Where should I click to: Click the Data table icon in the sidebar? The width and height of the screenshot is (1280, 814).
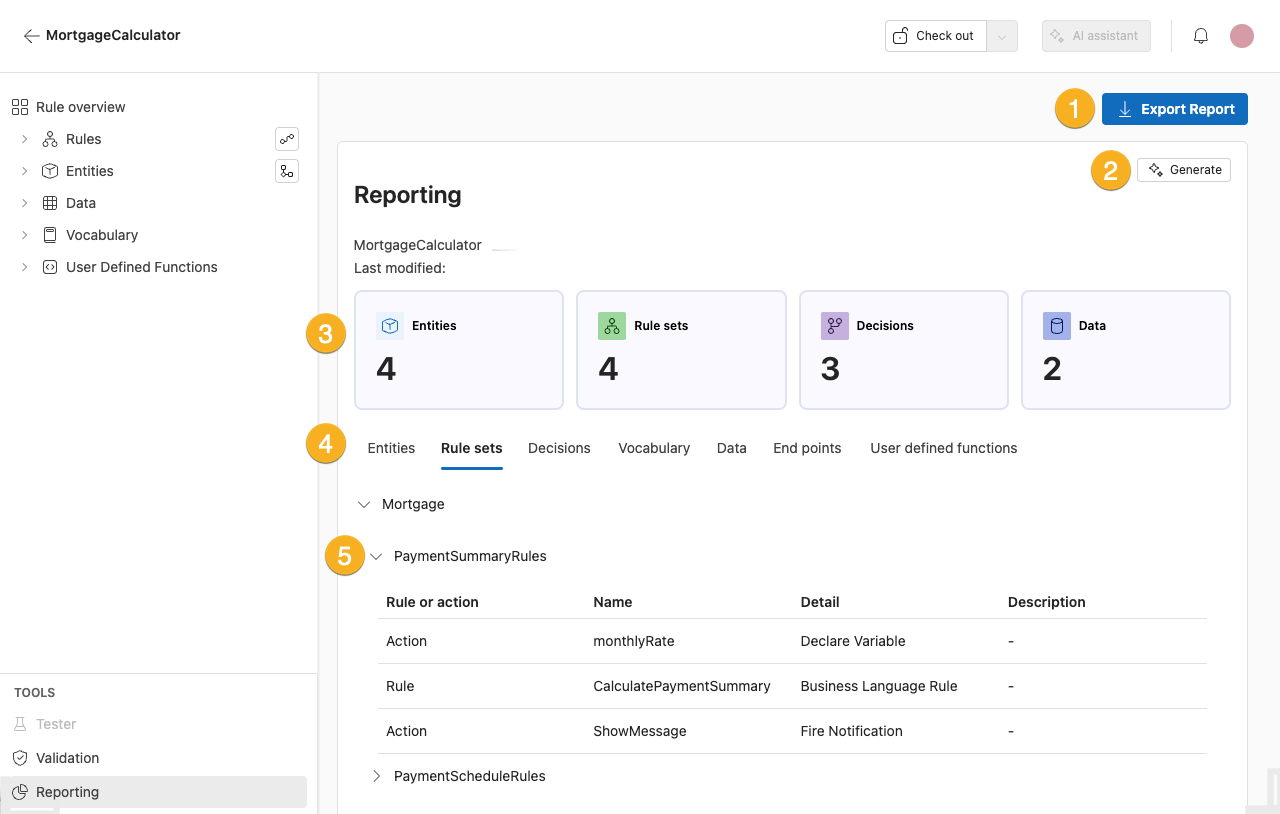pos(50,202)
